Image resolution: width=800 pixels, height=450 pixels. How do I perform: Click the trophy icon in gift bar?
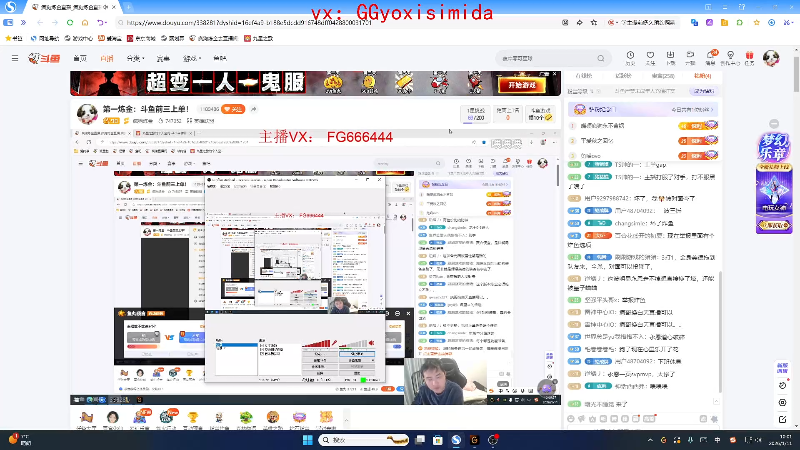pos(192,418)
